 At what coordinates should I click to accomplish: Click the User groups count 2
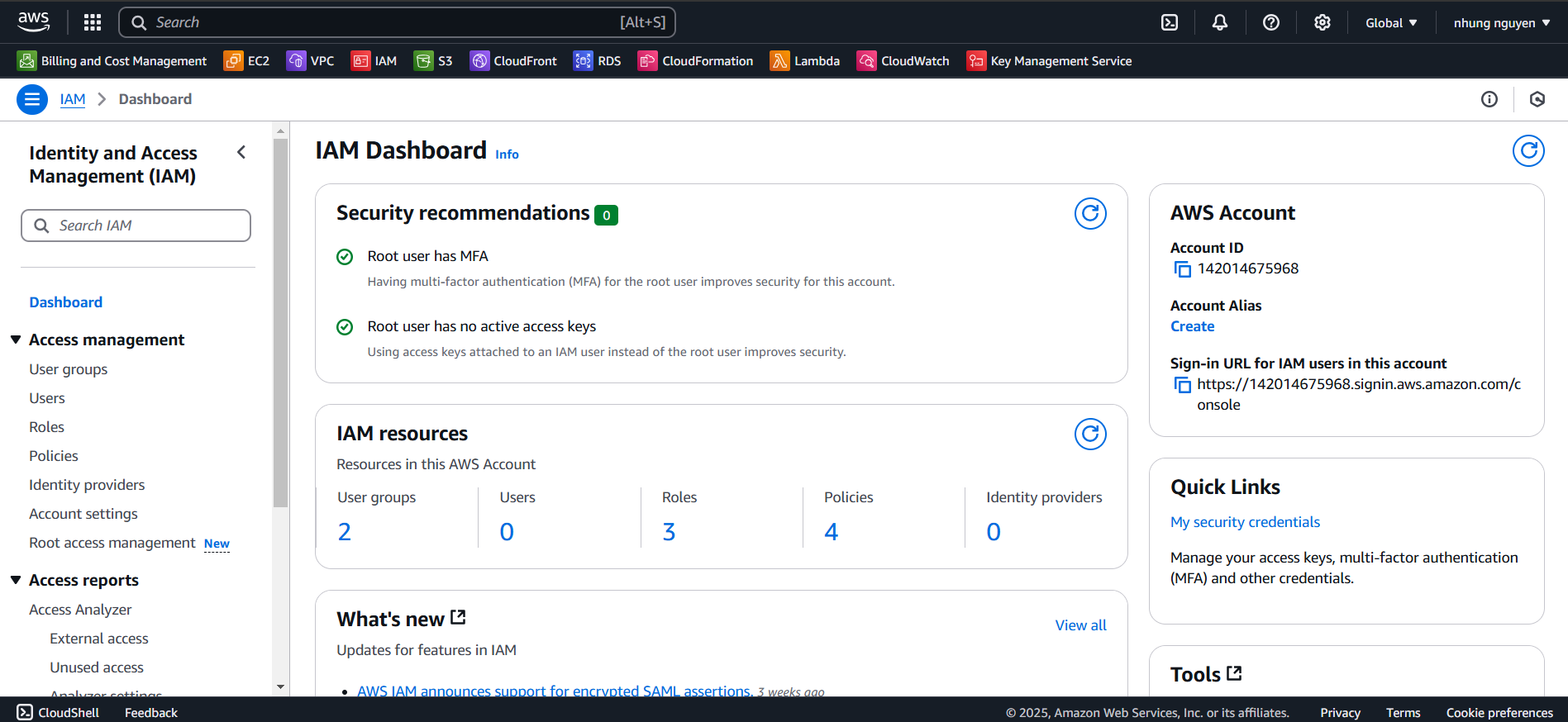(x=345, y=532)
